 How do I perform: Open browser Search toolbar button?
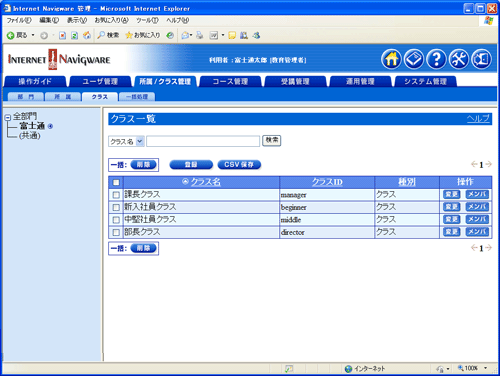pos(108,35)
